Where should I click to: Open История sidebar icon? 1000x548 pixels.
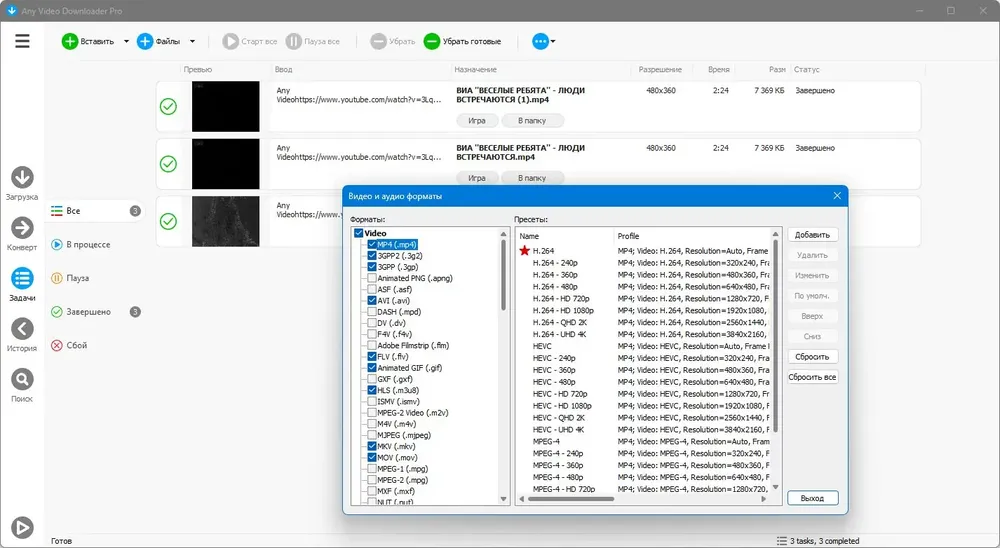pos(22,334)
